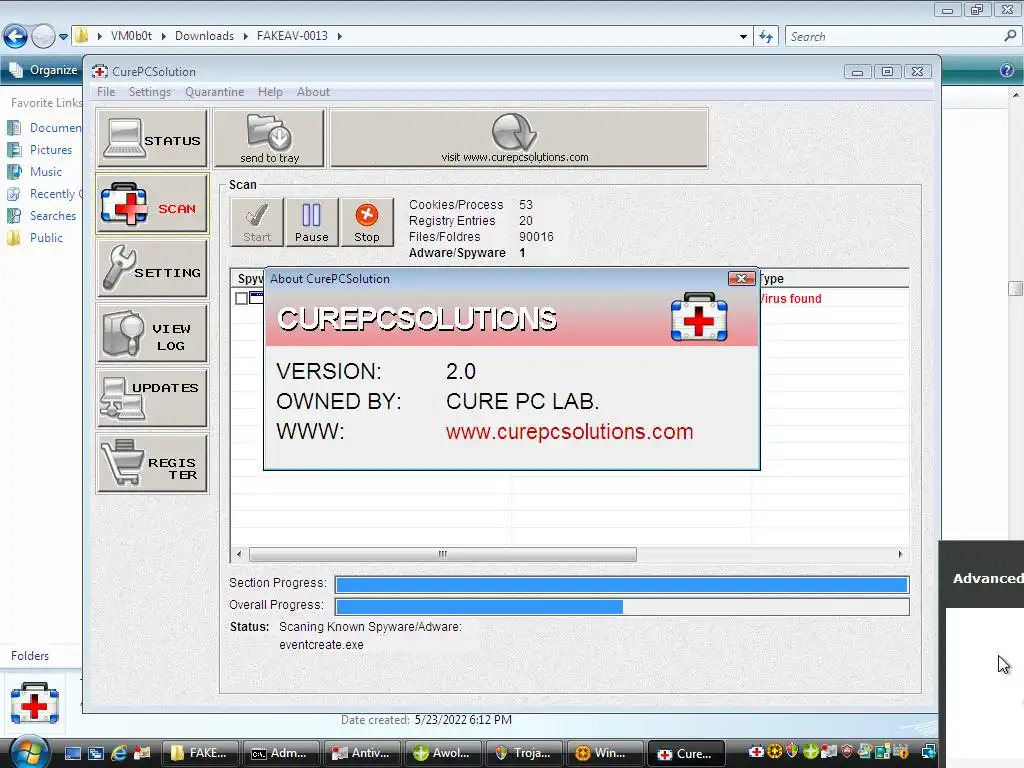This screenshot has height=768, width=1024.
Task: Switch to Awol... taskbar item
Action: coord(442,753)
